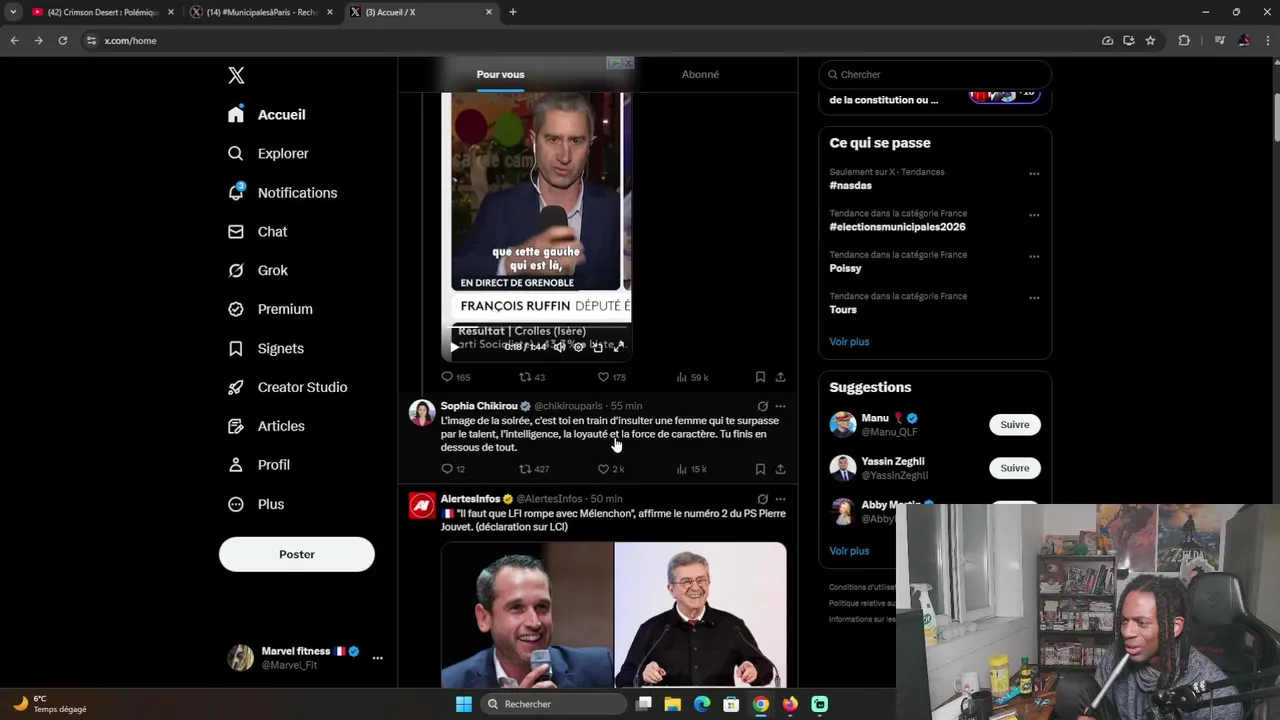1280x720 pixels.
Task: Open the #nasdas trend
Action: (x=850, y=186)
